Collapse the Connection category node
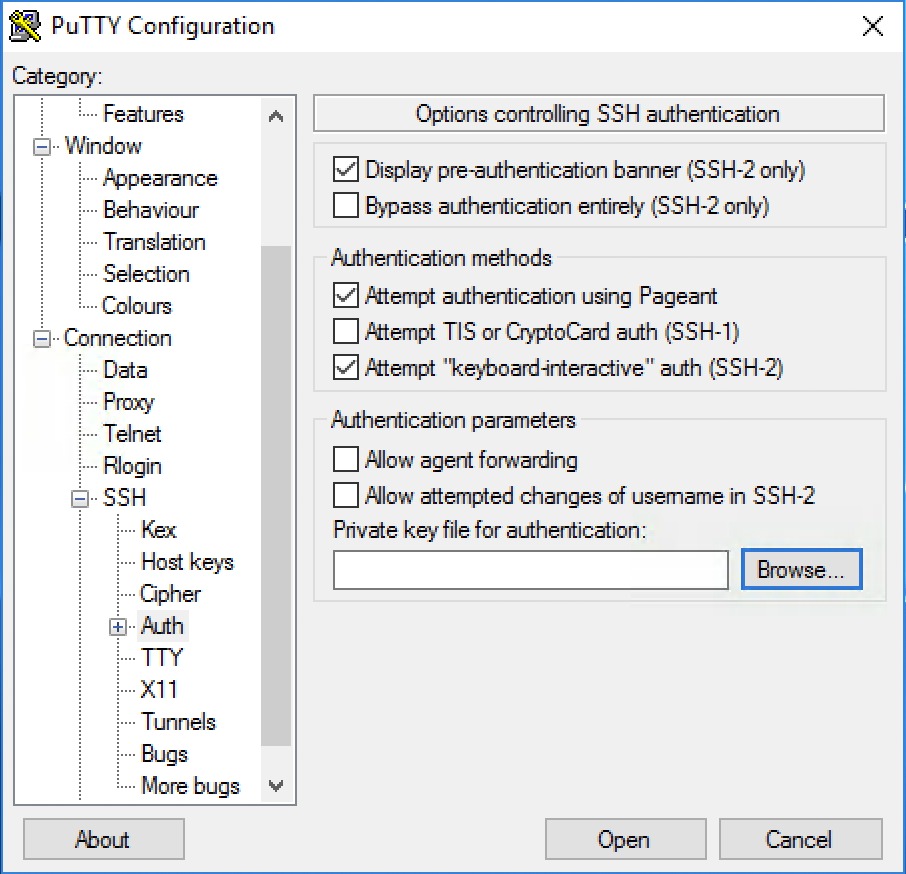 pos(42,339)
